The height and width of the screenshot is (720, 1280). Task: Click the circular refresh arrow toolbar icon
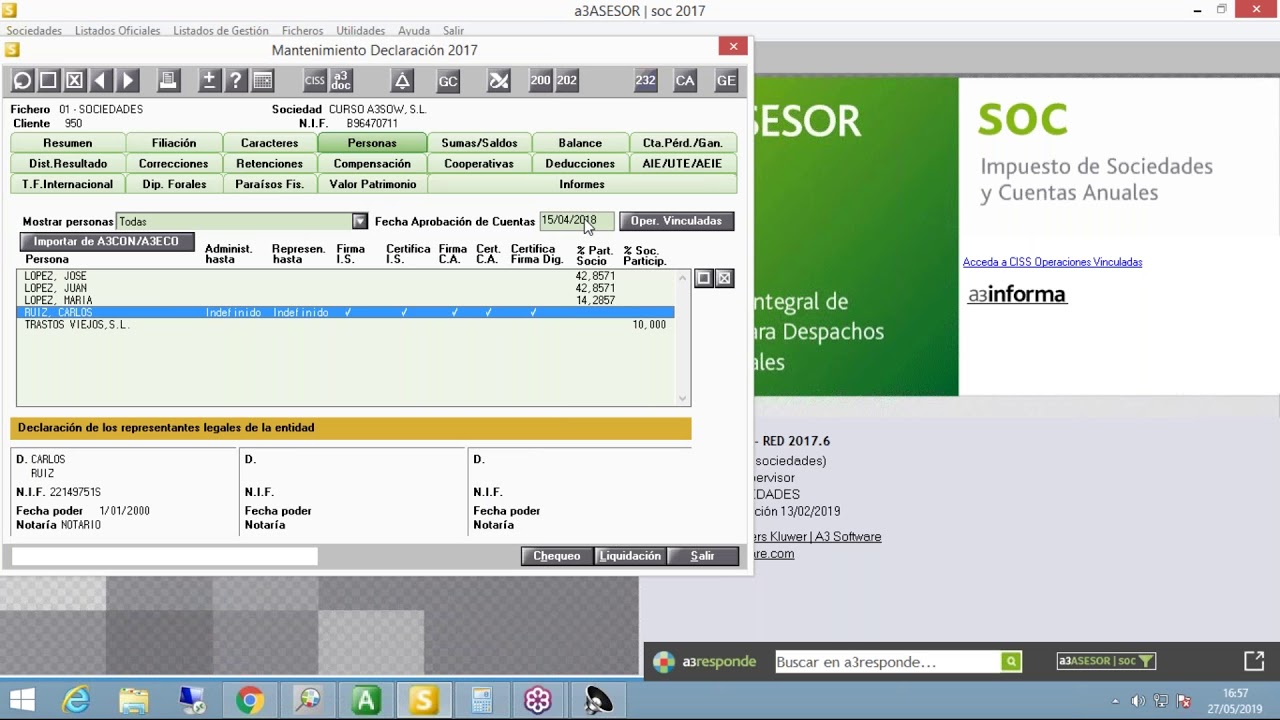click(x=22, y=81)
